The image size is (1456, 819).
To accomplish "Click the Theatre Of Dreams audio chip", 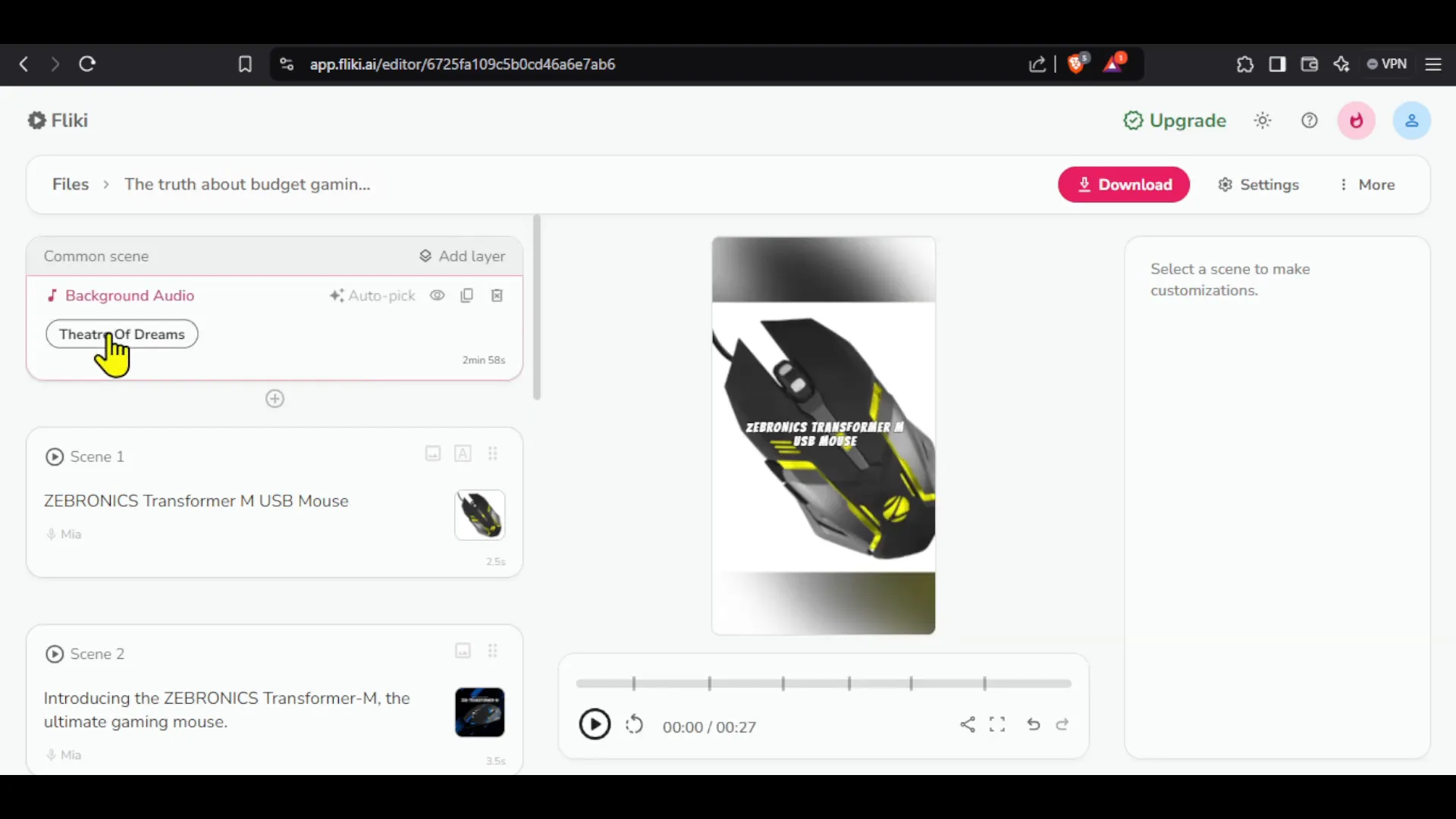I will click(x=122, y=334).
